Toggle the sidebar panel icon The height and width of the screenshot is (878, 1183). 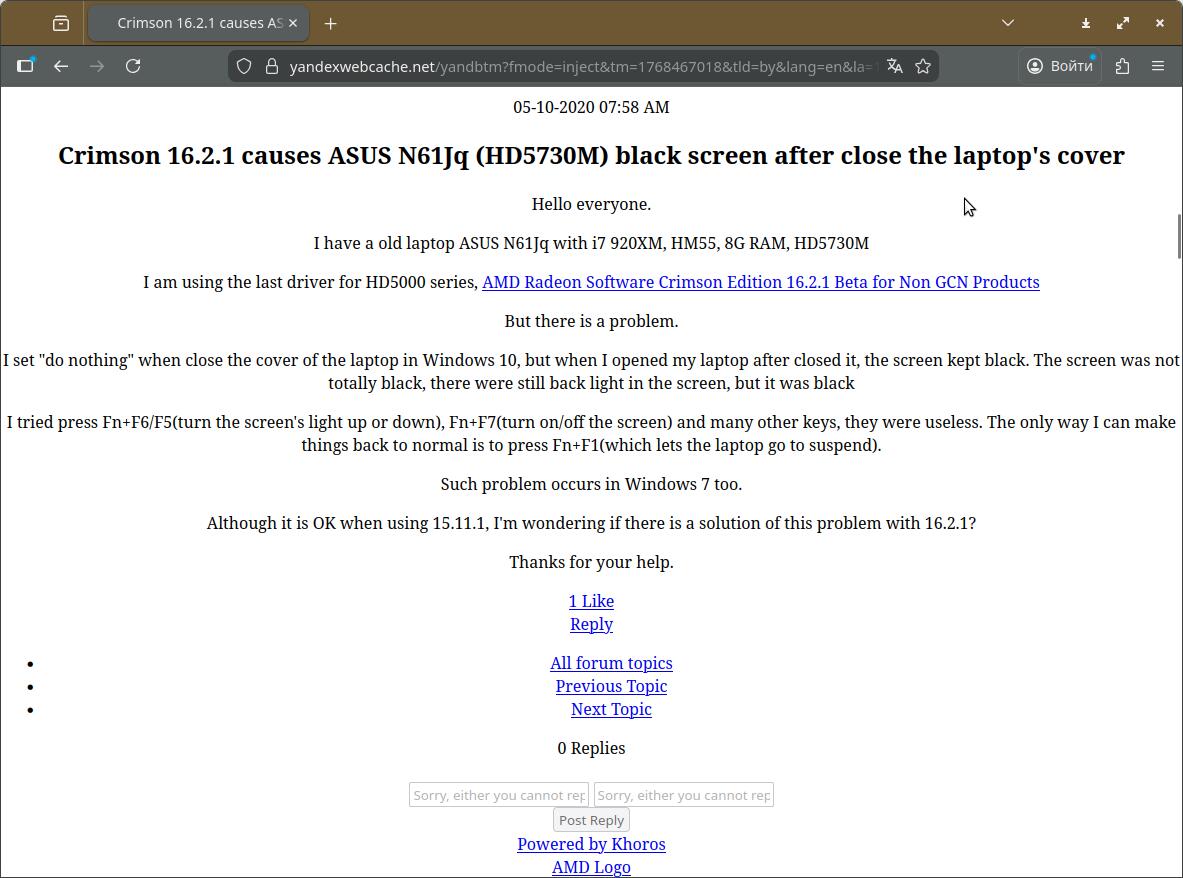point(25,66)
